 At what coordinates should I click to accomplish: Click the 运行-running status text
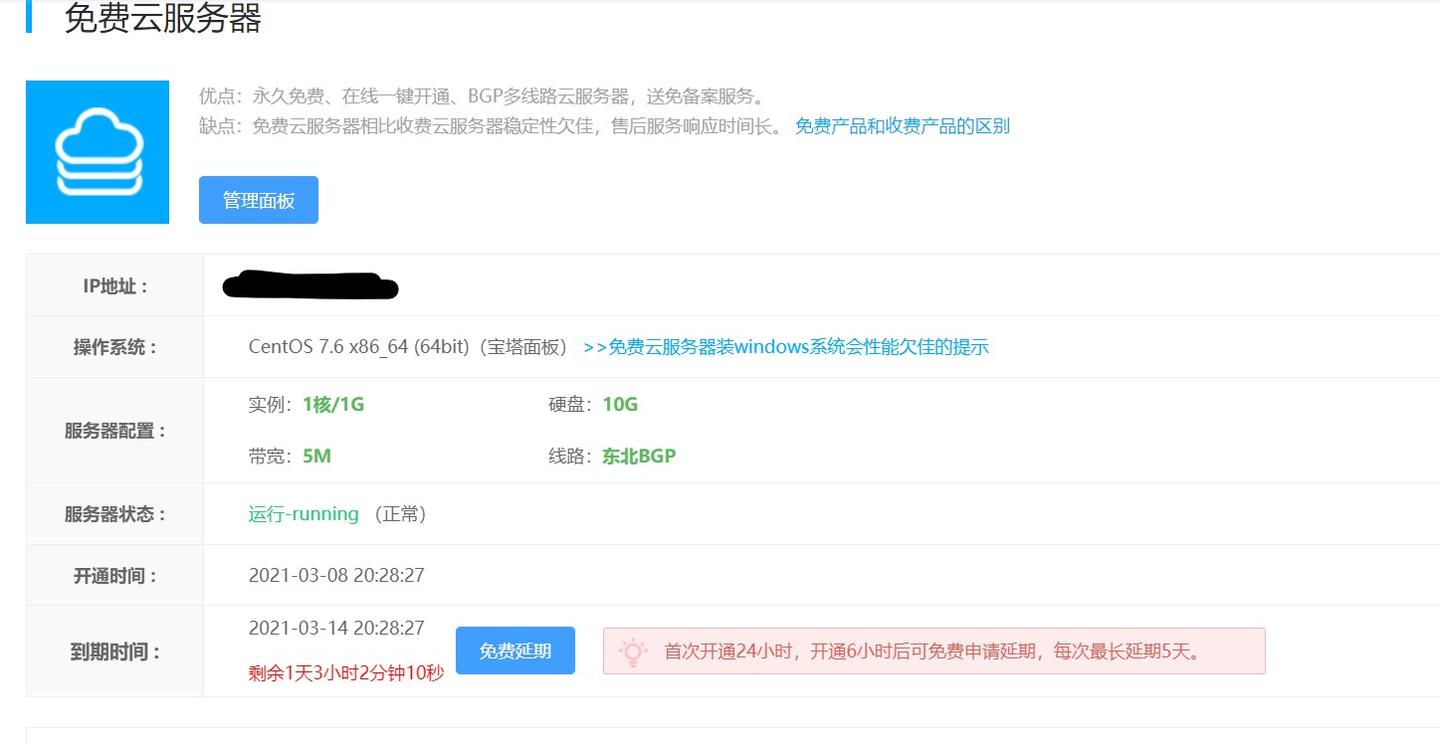[x=303, y=514]
